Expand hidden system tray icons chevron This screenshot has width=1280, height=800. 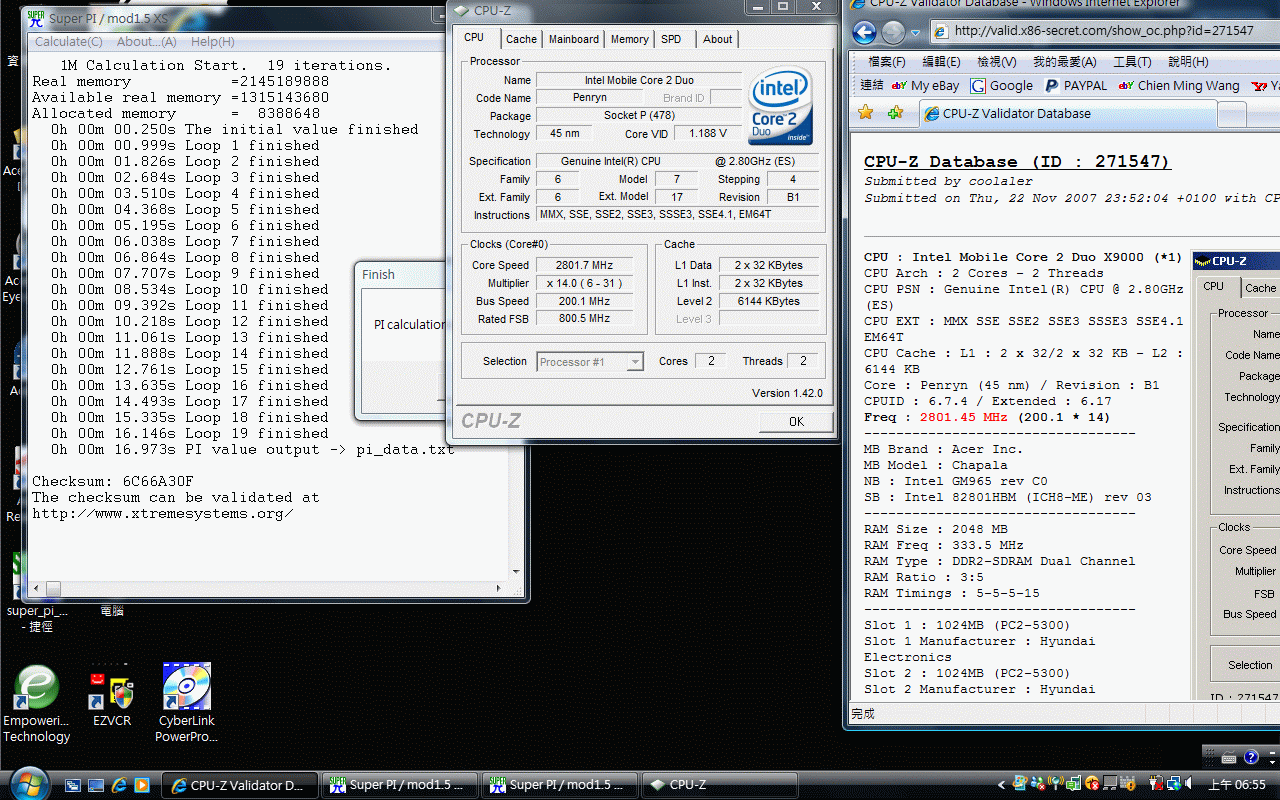point(1001,784)
